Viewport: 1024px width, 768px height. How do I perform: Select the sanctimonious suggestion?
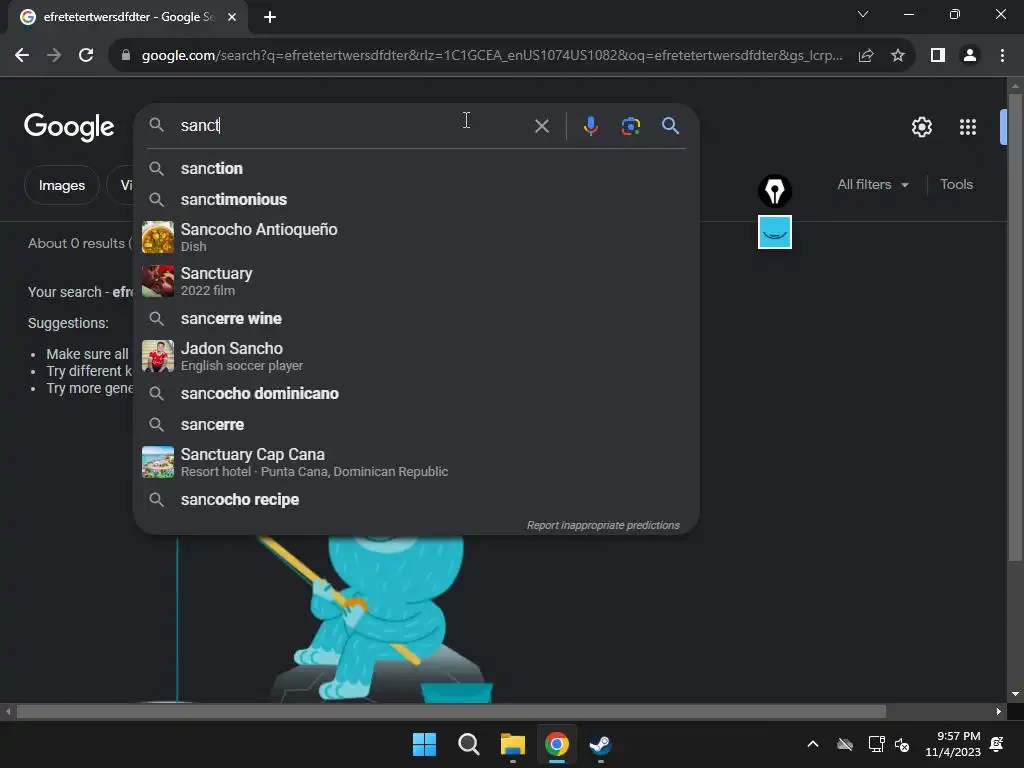coord(416,199)
